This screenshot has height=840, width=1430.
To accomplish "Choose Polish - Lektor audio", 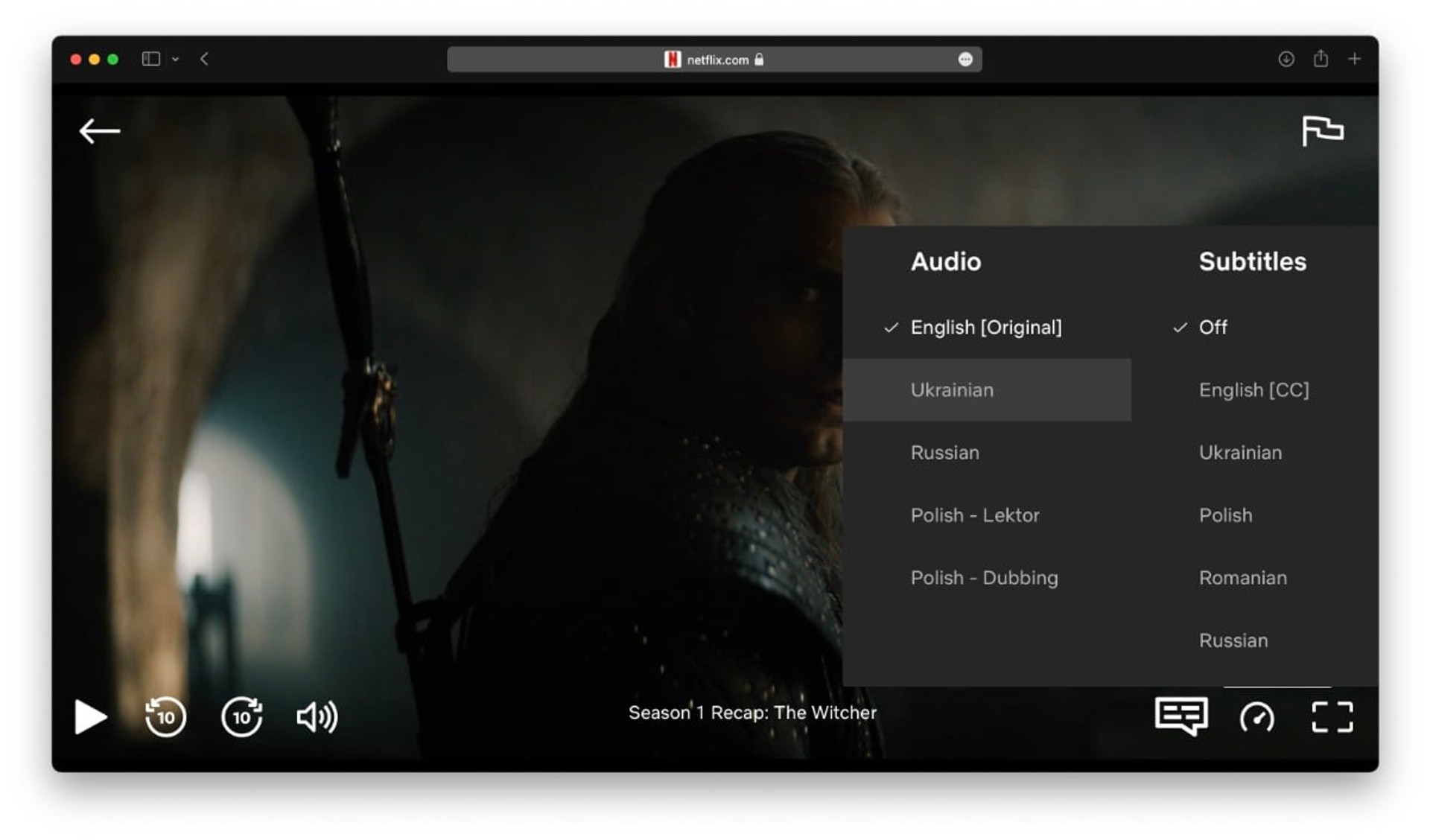I will pos(987,515).
